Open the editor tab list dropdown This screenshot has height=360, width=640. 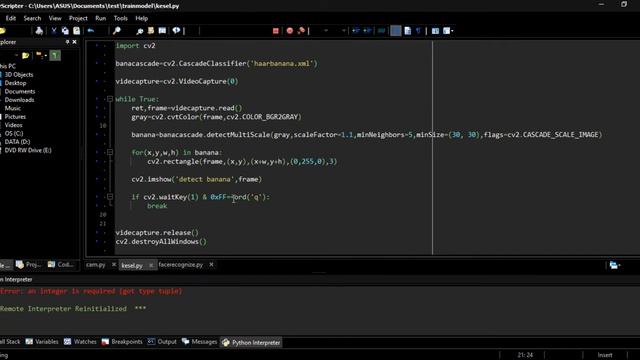[x=615, y=265]
